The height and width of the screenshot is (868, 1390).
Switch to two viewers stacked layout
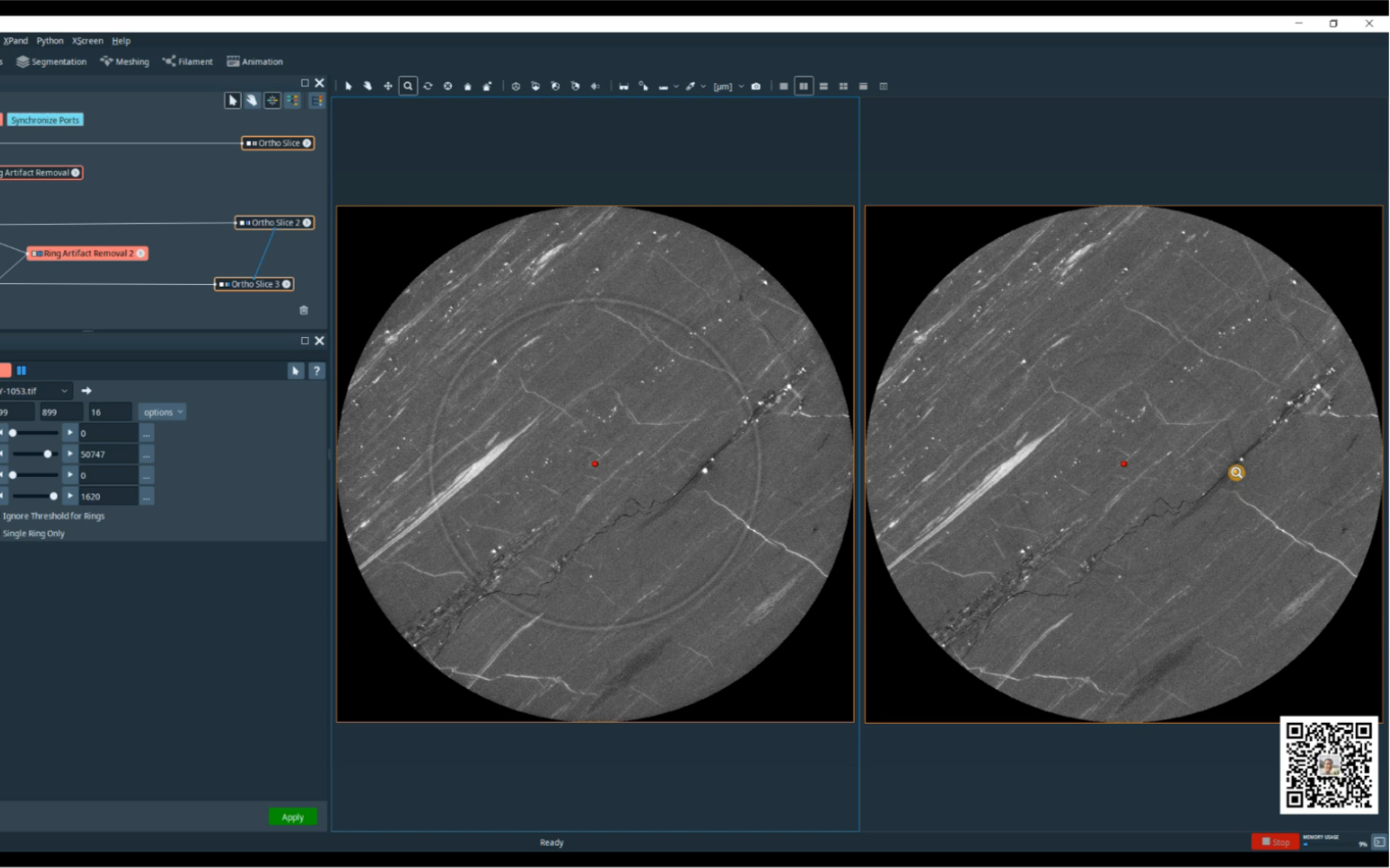point(823,86)
